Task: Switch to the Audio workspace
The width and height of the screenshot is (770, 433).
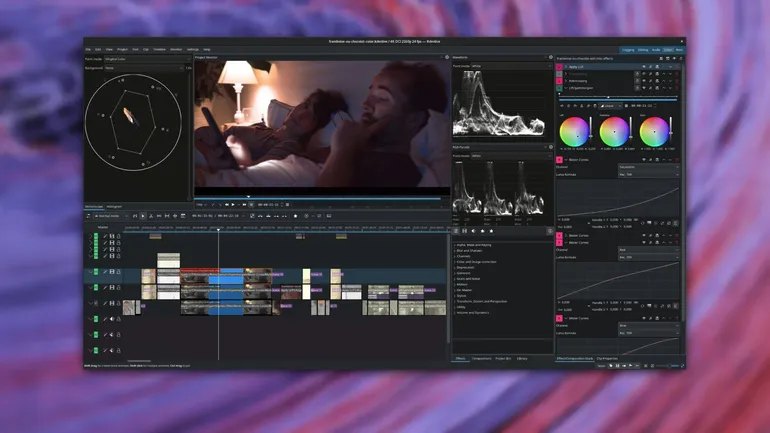Action: pyautogui.click(x=656, y=50)
